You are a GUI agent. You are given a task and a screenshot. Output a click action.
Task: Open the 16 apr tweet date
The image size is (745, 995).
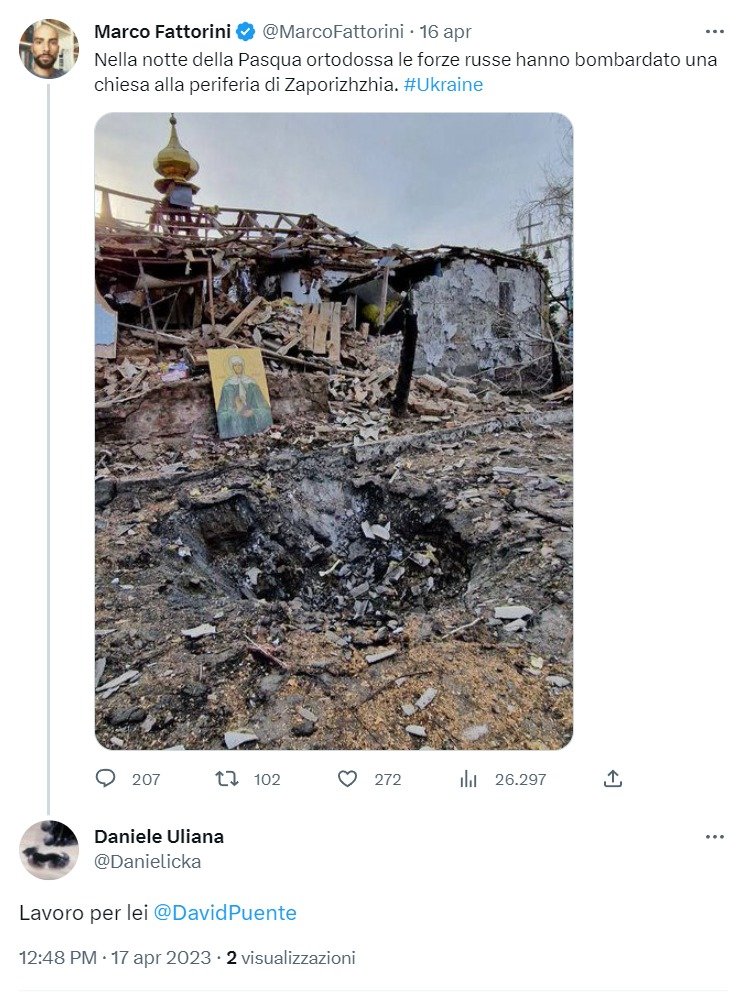click(445, 31)
